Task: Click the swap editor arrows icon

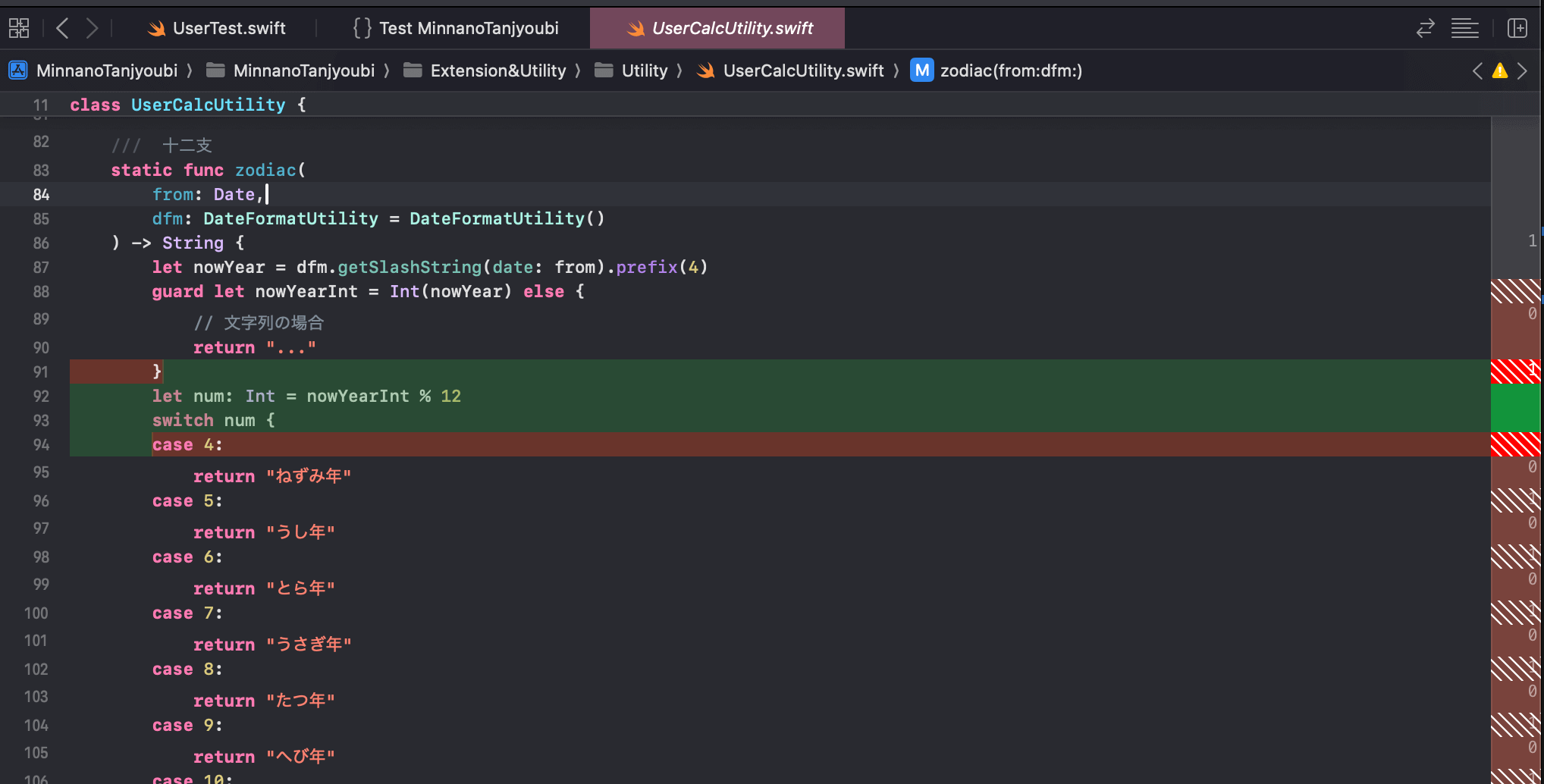Action: (1425, 29)
